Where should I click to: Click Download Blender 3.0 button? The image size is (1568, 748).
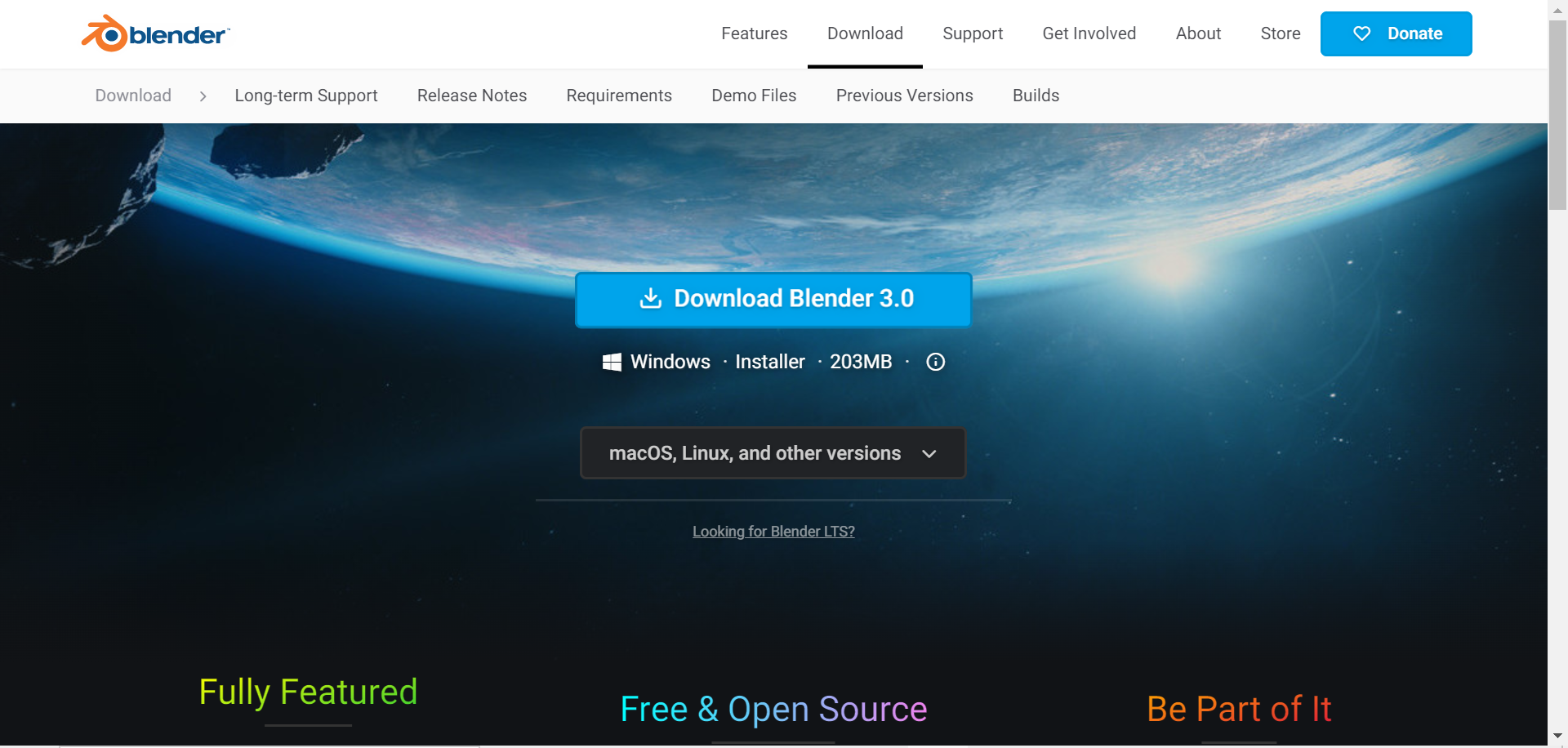[773, 300]
